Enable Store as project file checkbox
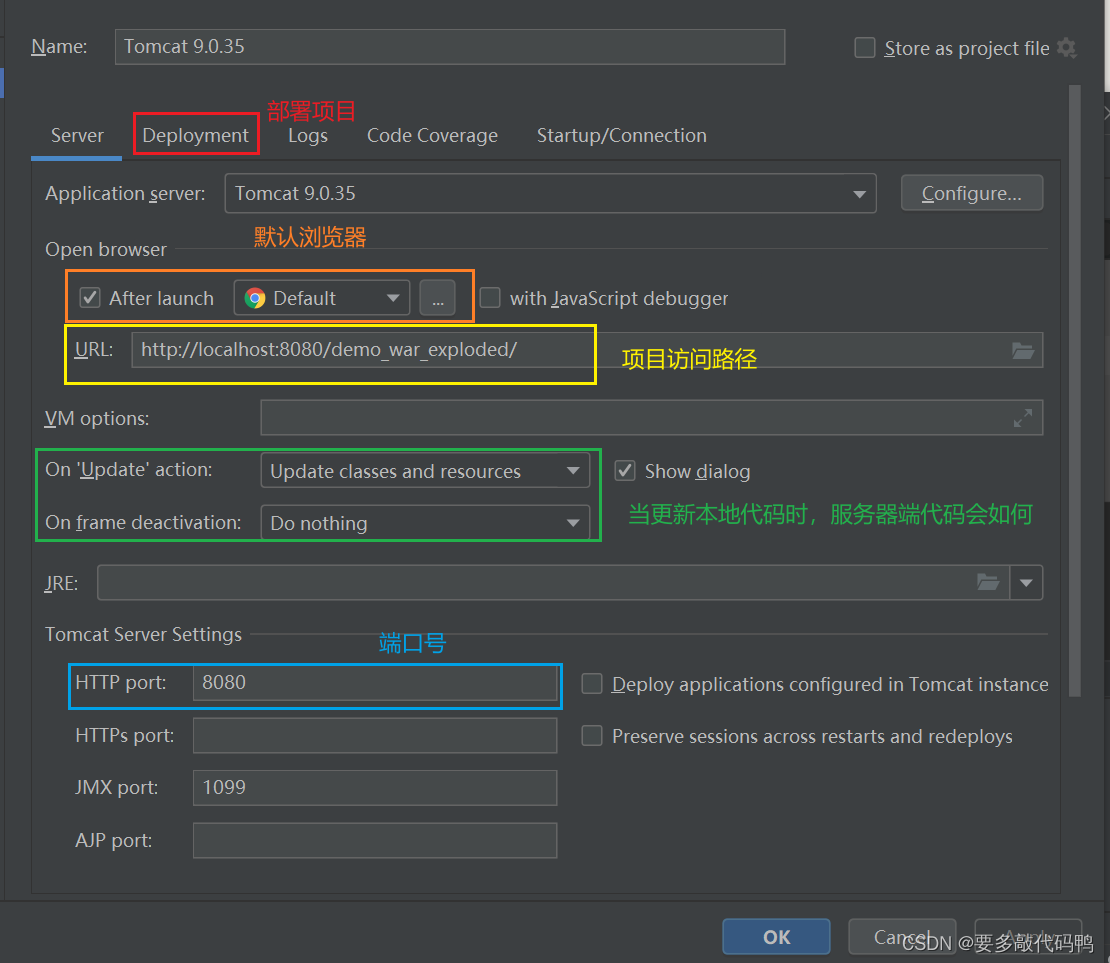1110x963 pixels. pos(864,47)
